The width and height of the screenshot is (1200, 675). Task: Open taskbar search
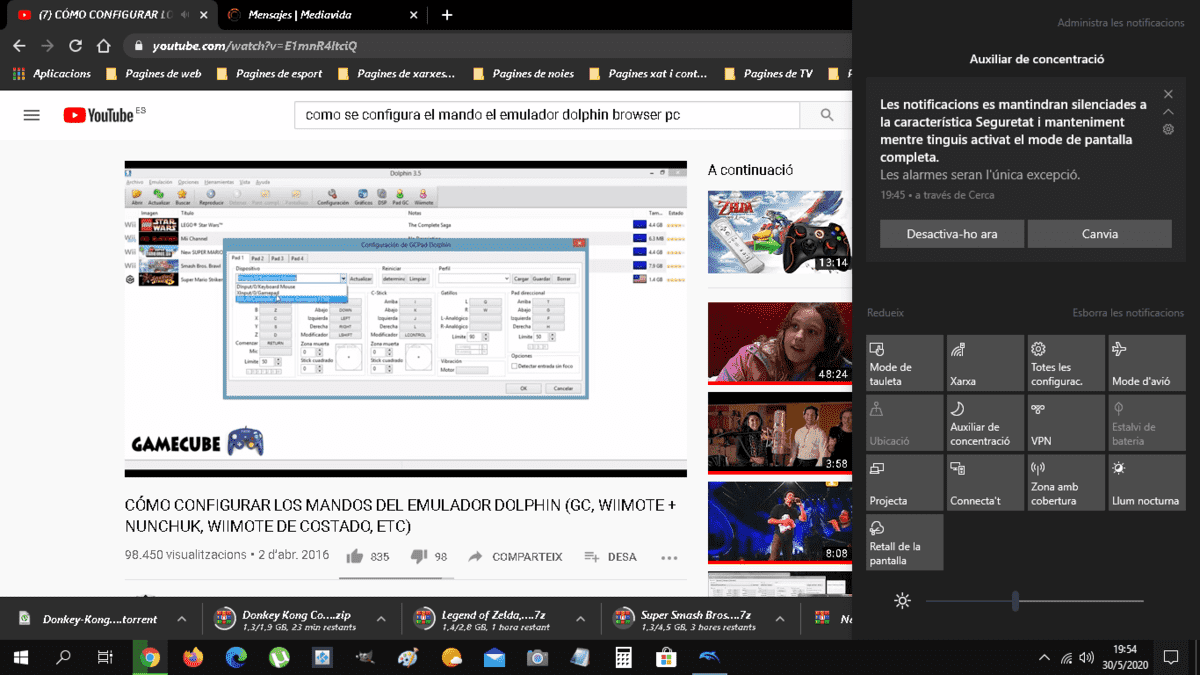click(63, 657)
